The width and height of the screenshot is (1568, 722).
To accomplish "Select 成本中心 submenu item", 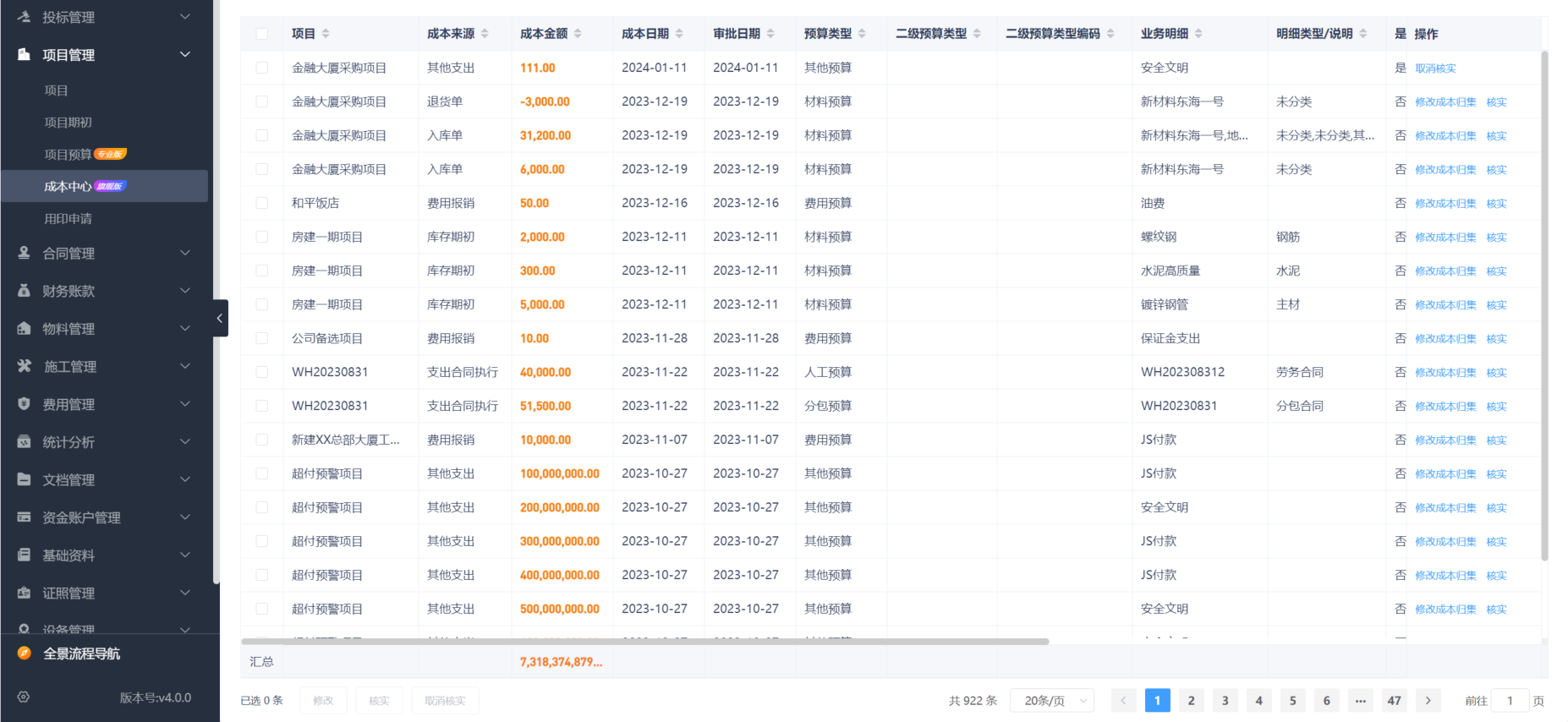I will pos(105,186).
